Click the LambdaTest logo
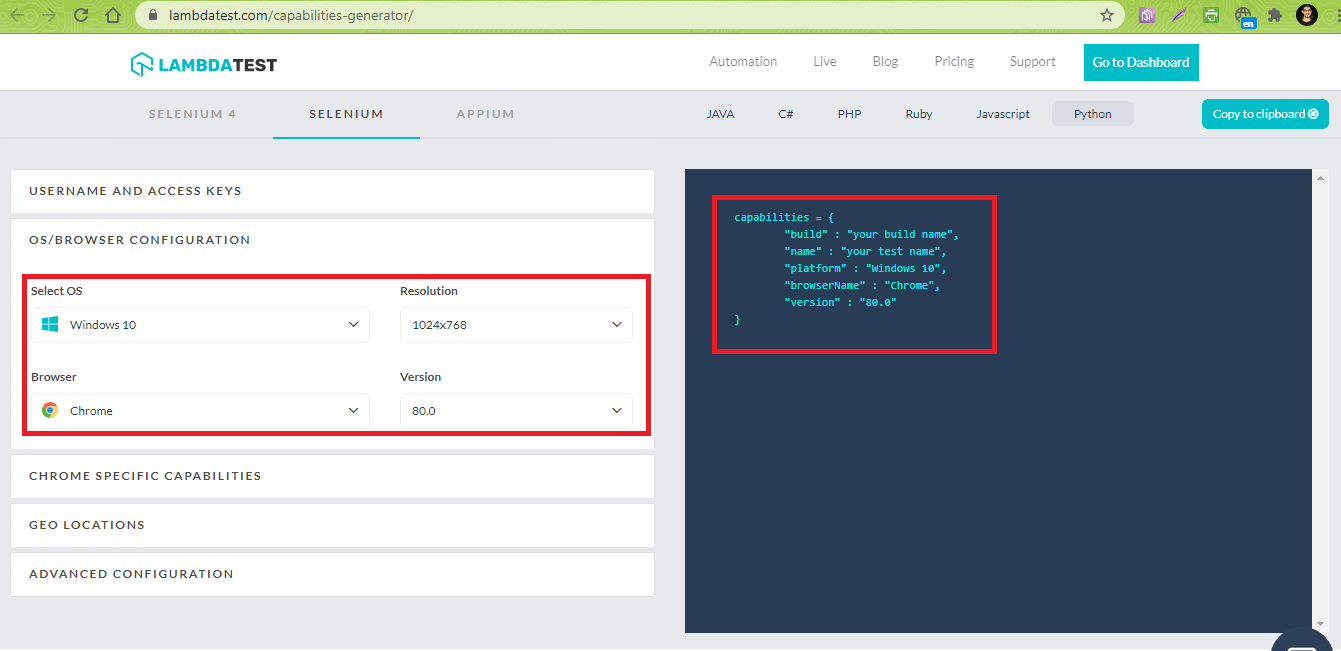 pos(203,62)
